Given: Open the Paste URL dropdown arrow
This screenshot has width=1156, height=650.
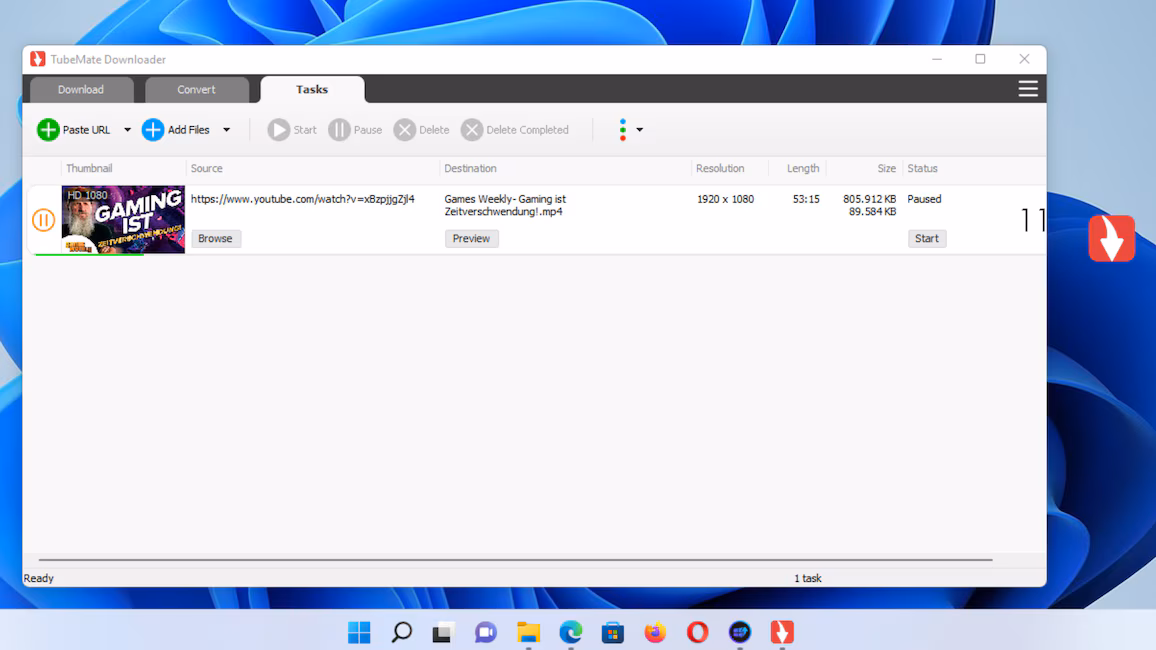Looking at the screenshot, I should point(127,130).
